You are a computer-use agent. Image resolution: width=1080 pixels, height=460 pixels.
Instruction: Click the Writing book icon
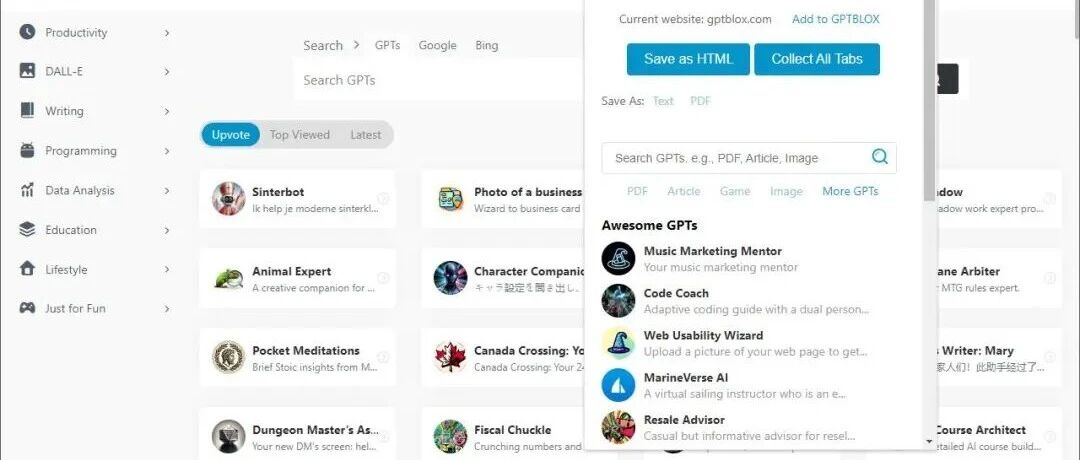pyautogui.click(x=27, y=110)
